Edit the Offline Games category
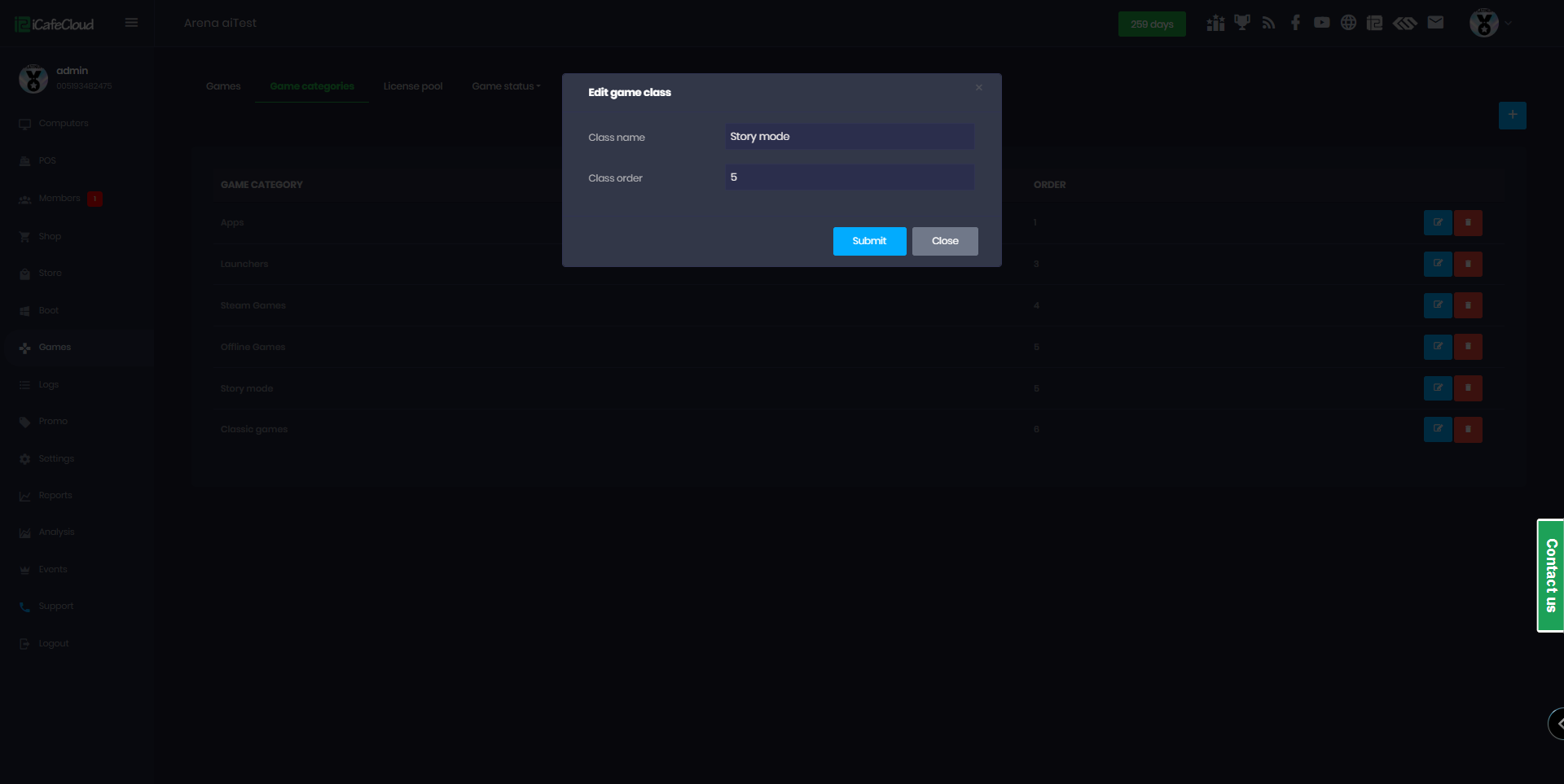The image size is (1564, 784). pyautogui.click(x=1438, y=347)
